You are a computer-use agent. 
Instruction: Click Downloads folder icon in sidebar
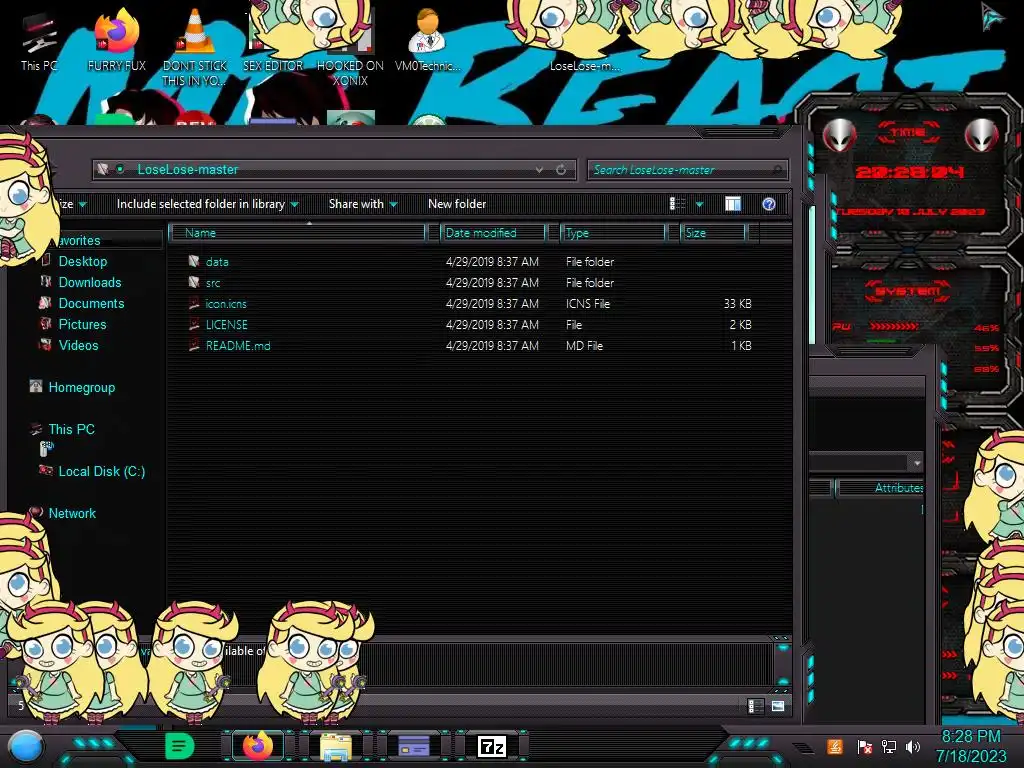point(46,281)
